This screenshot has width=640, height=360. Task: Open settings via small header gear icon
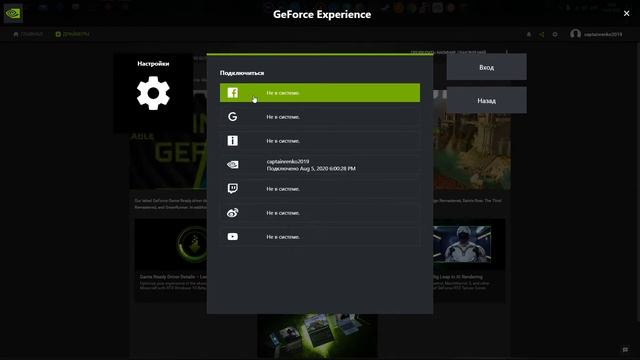tap(555, 35)
